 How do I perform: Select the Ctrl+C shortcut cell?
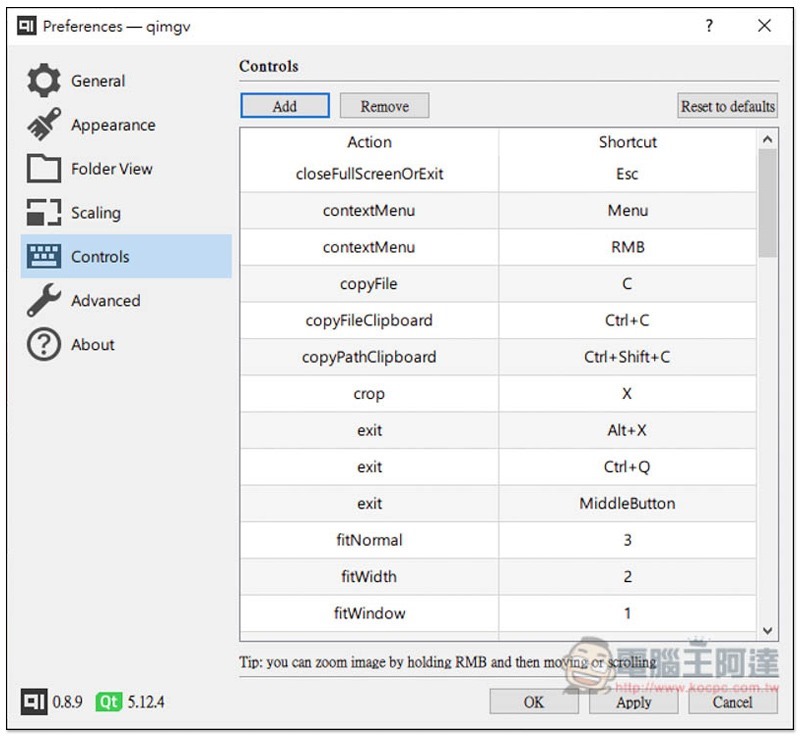[x=628, y=321]
